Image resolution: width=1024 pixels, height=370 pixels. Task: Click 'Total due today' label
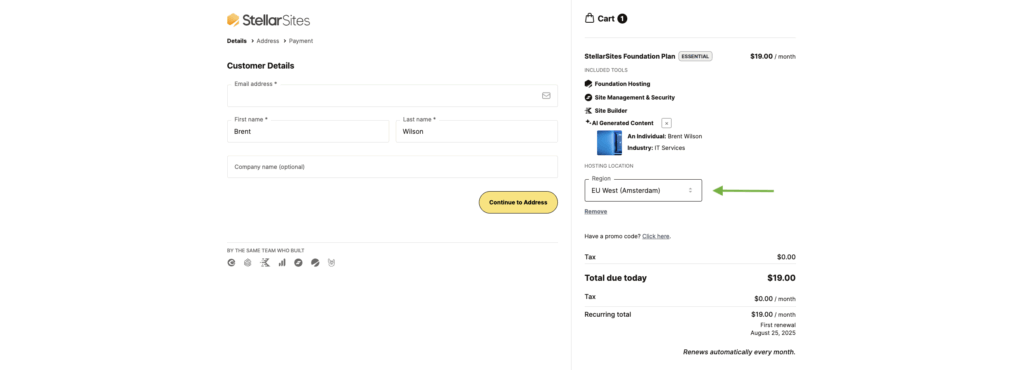coord(615,278)
